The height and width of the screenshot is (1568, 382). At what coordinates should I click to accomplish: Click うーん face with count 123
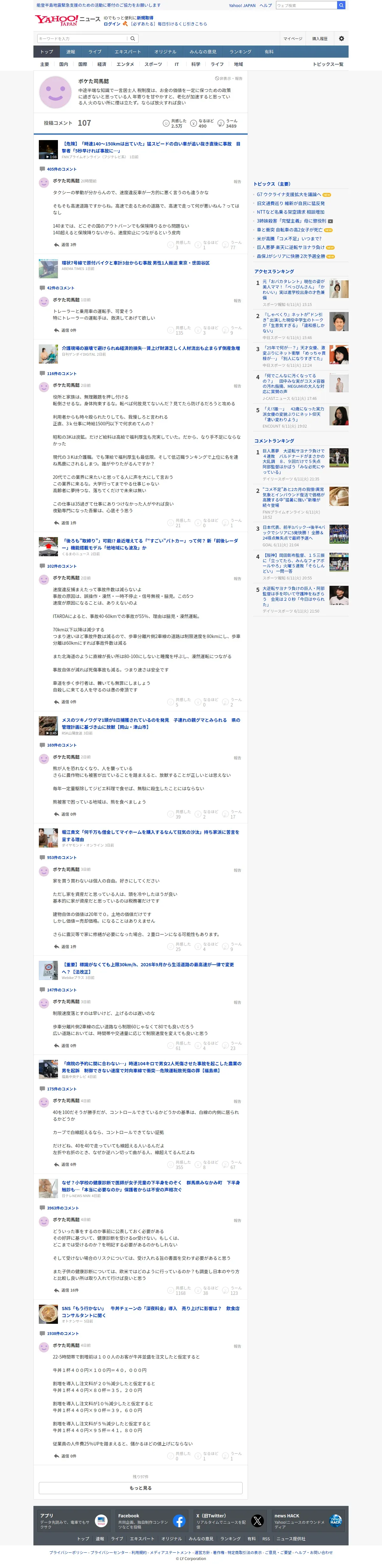[x=226, y=1290]
